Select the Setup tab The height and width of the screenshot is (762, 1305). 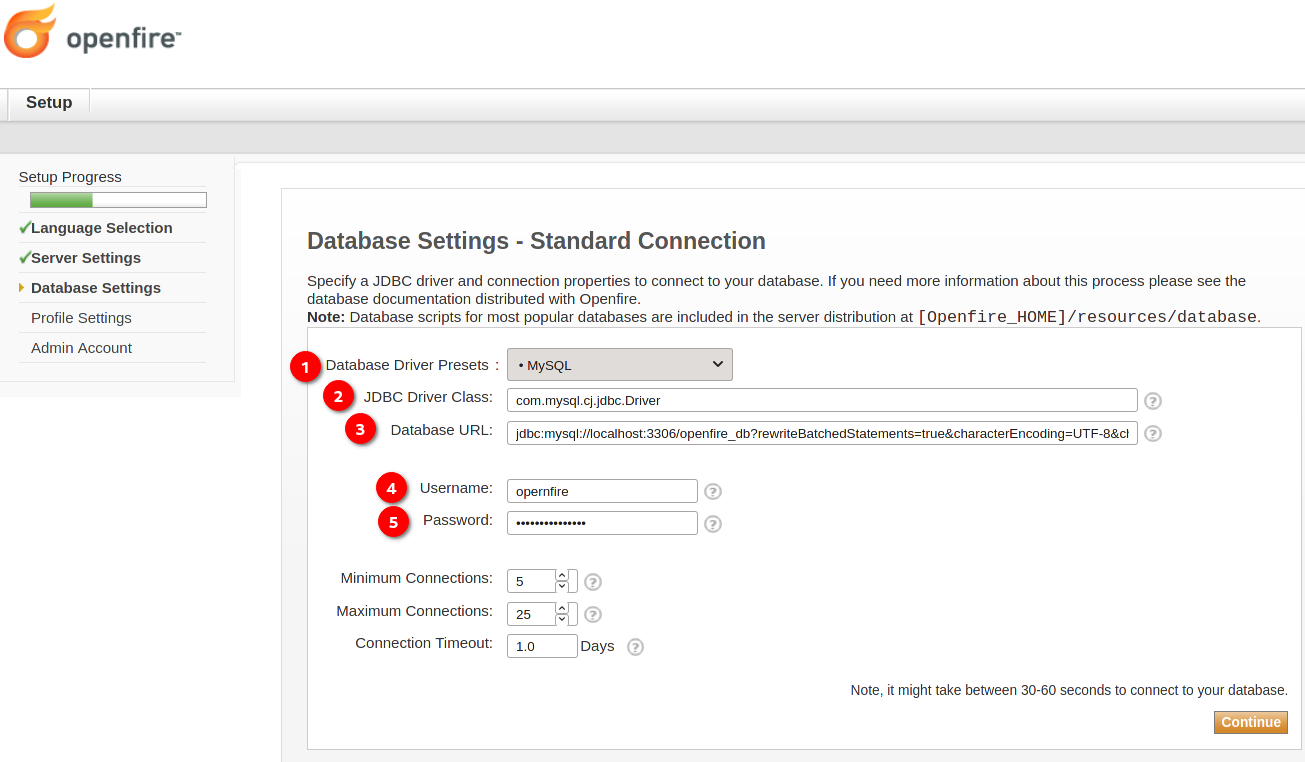[x=49, y=102]
